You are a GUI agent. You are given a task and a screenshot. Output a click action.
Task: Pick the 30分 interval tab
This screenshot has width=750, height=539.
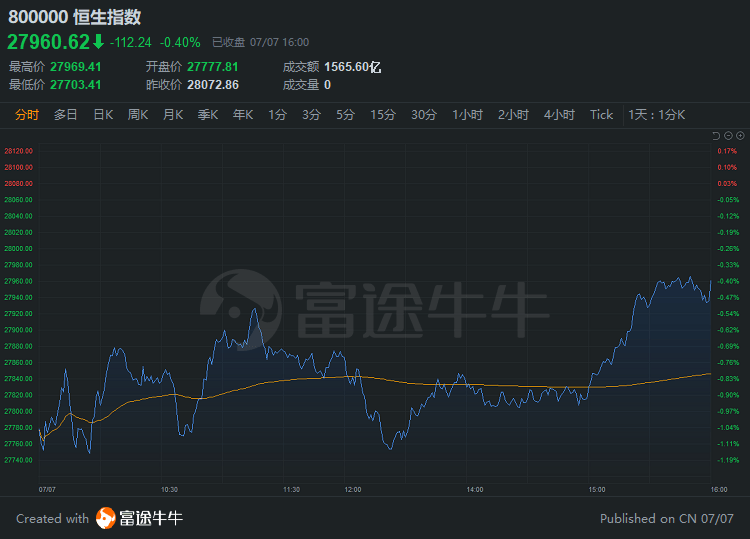click(x=424, y=115)
